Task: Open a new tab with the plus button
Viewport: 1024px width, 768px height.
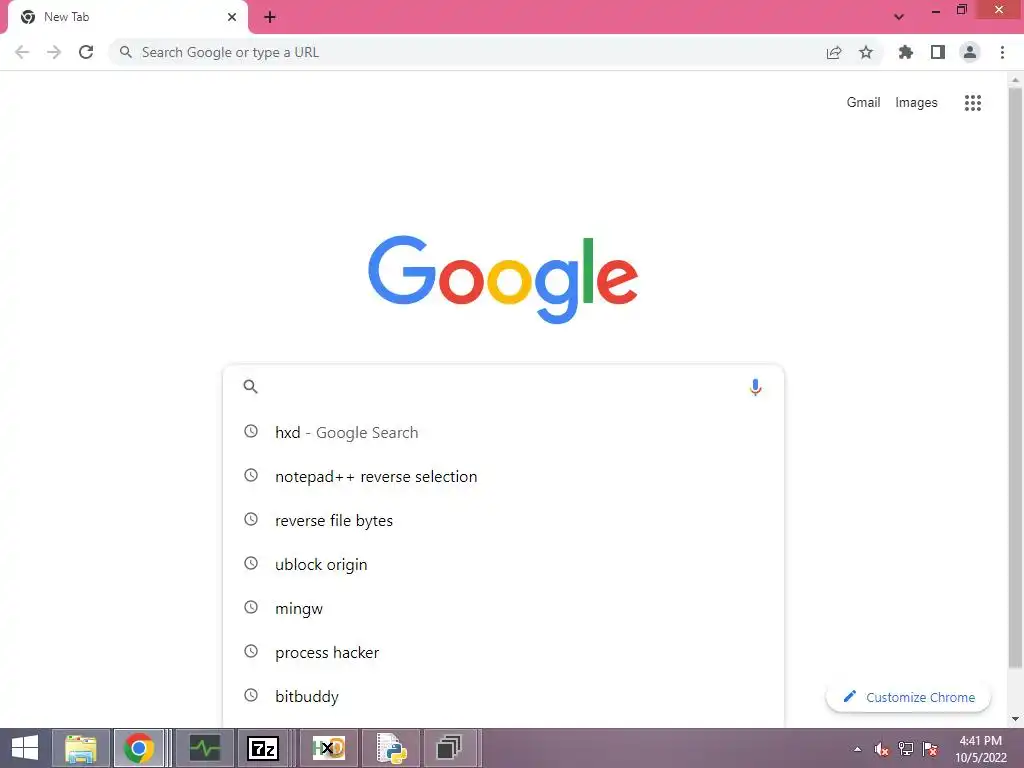Action: [270, 17]
